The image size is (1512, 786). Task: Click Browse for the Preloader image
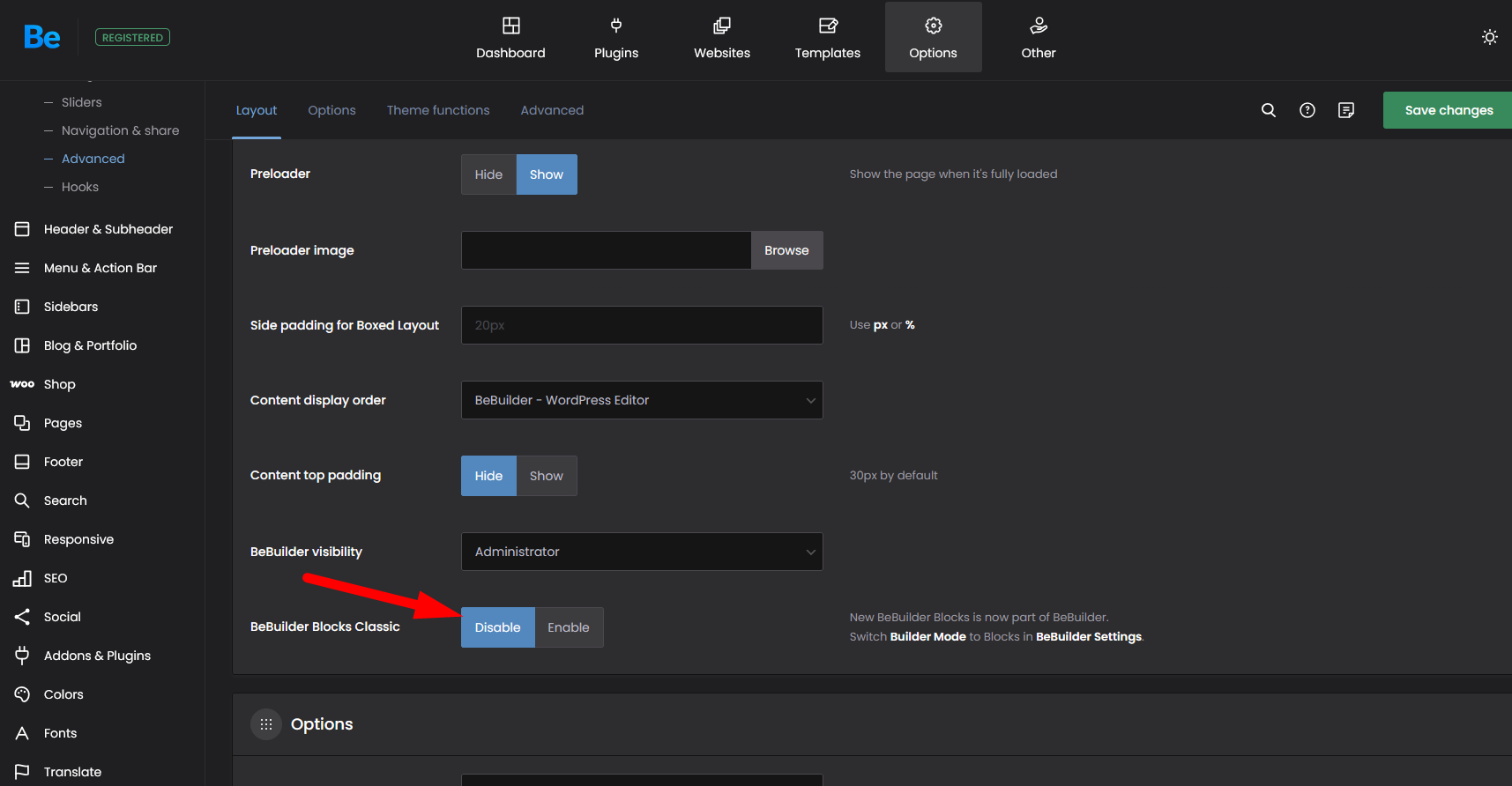(x=786, y=250)
